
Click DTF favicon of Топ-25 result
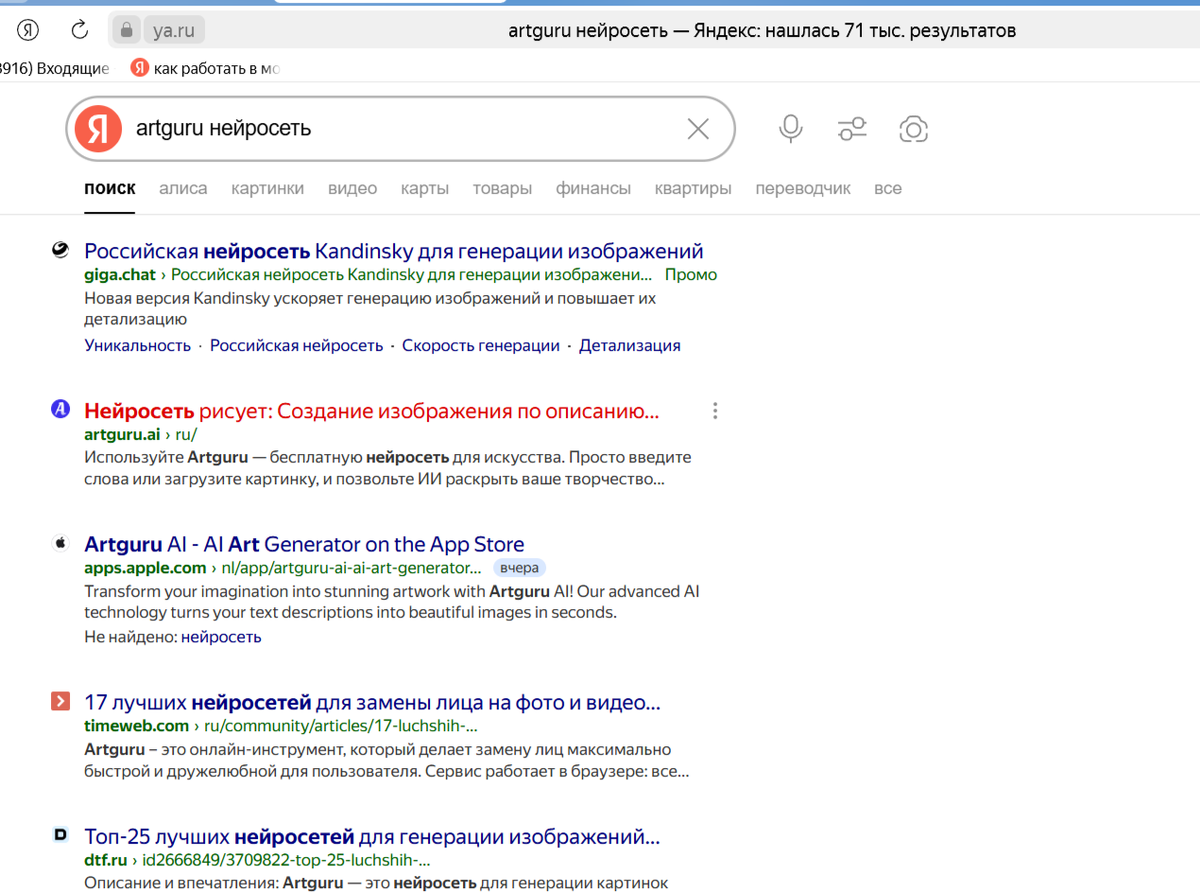[60, 834]
